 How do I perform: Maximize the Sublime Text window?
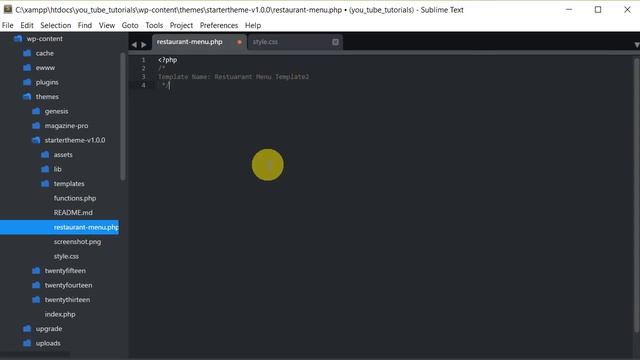pyautogui.click(x=598, y=9)
